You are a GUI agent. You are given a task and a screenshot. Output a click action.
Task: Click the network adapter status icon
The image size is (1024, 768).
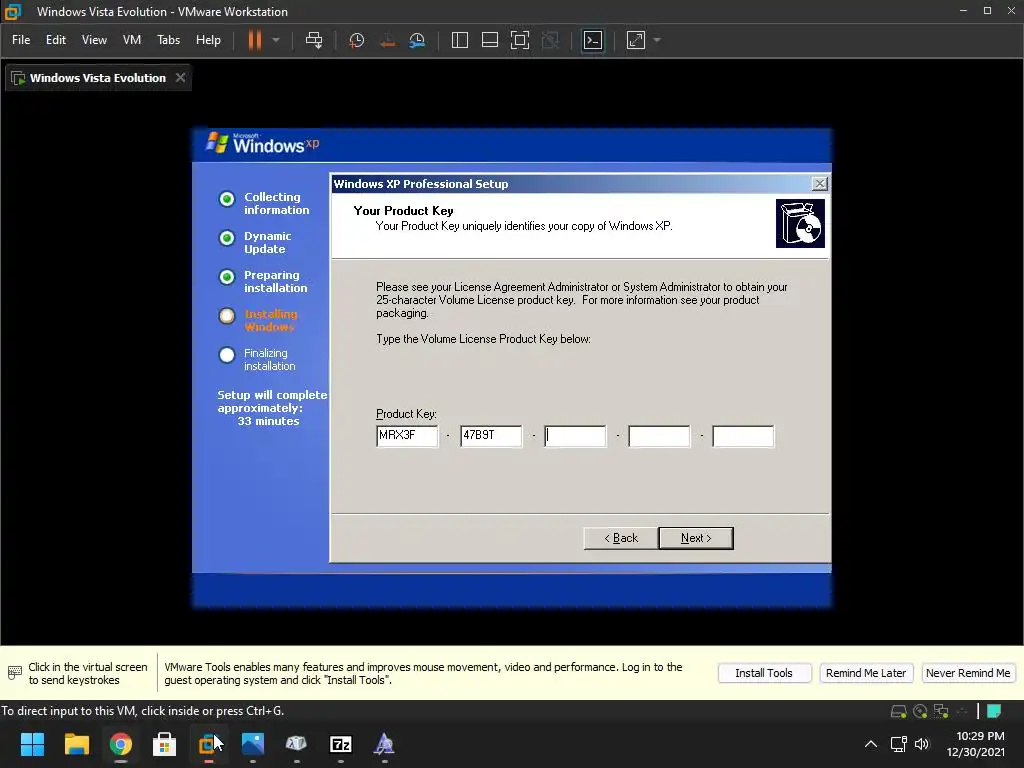tap(941, 711)
